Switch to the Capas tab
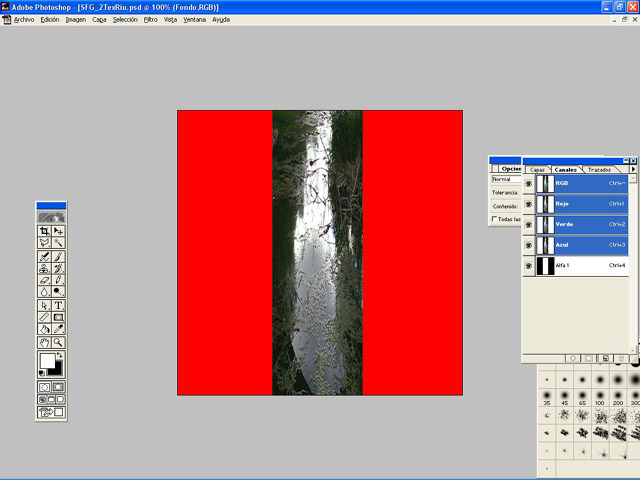The image size is (640, 480). tap(537, 170)
